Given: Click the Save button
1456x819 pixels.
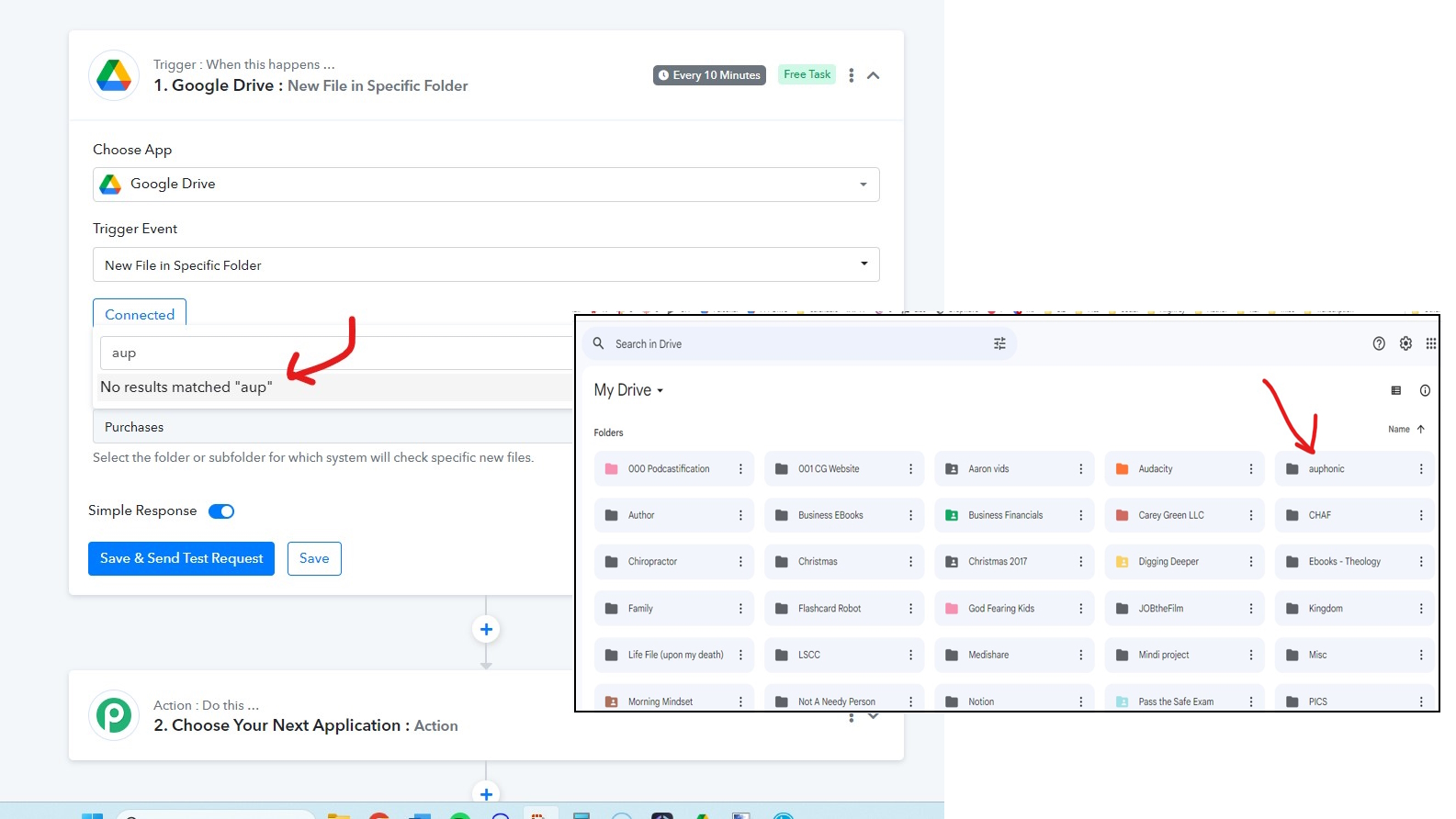Looking at the screenshot, I should click(314, 558).
